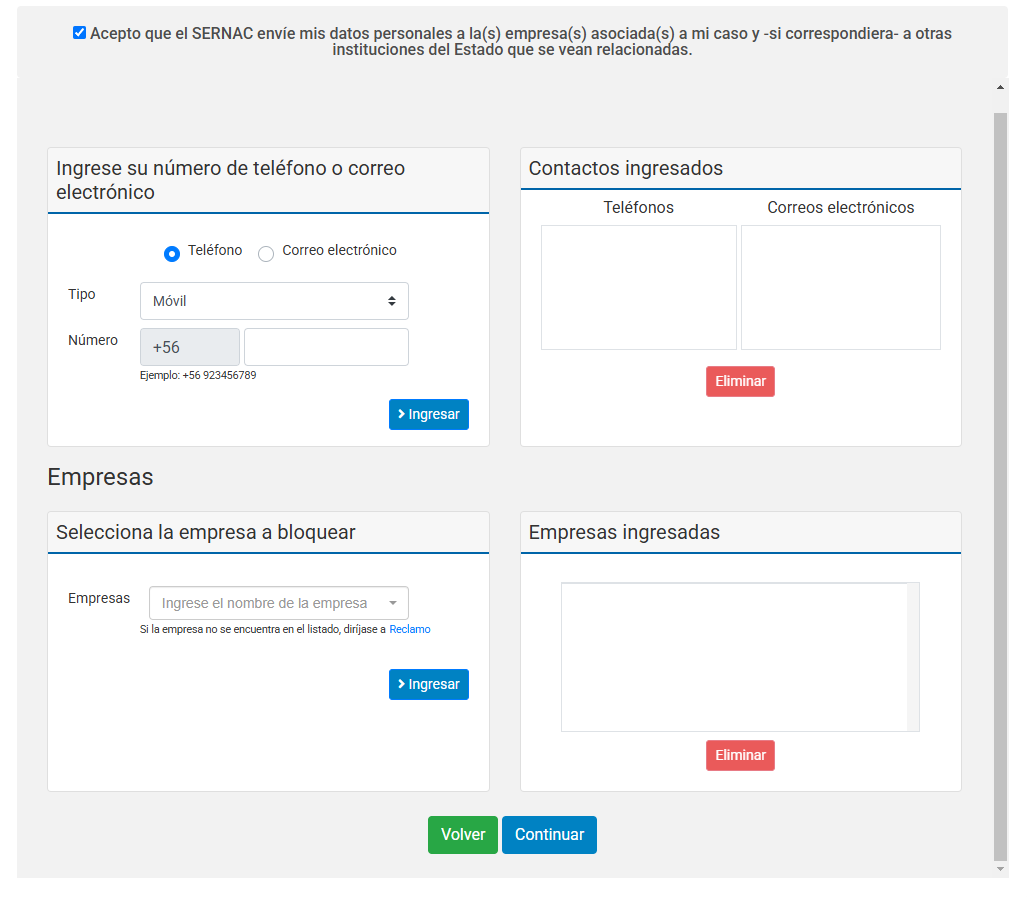Open the "Reclamo" link
Screen dimensions: 1027x897
tap(410, 629)
